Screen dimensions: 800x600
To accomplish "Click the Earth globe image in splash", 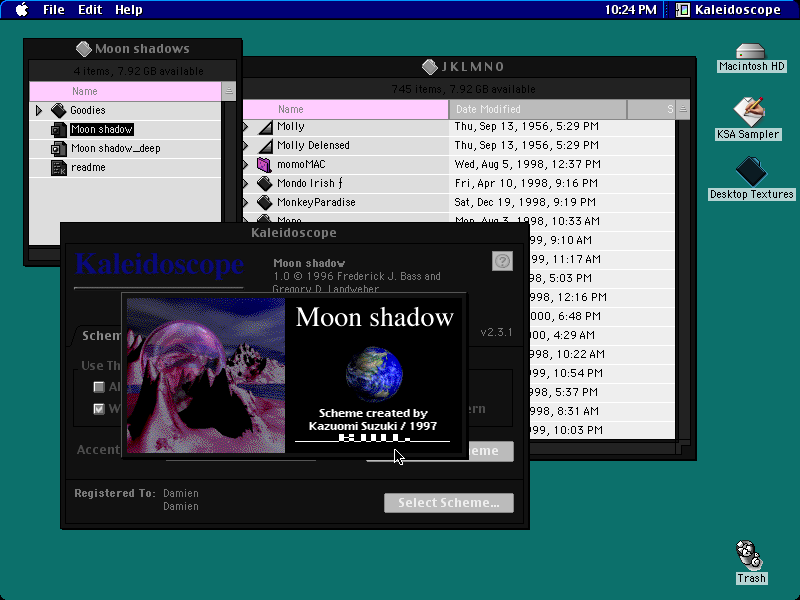I will tap(374, 374).
